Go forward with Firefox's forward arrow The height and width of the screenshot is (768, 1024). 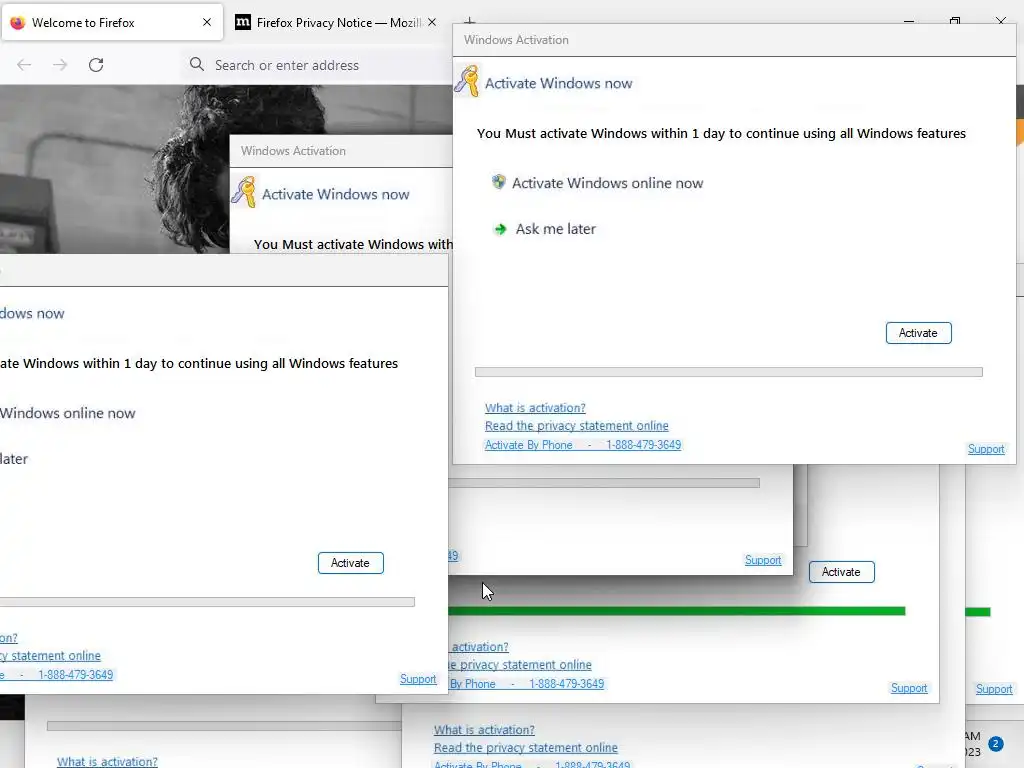(60, 65)
